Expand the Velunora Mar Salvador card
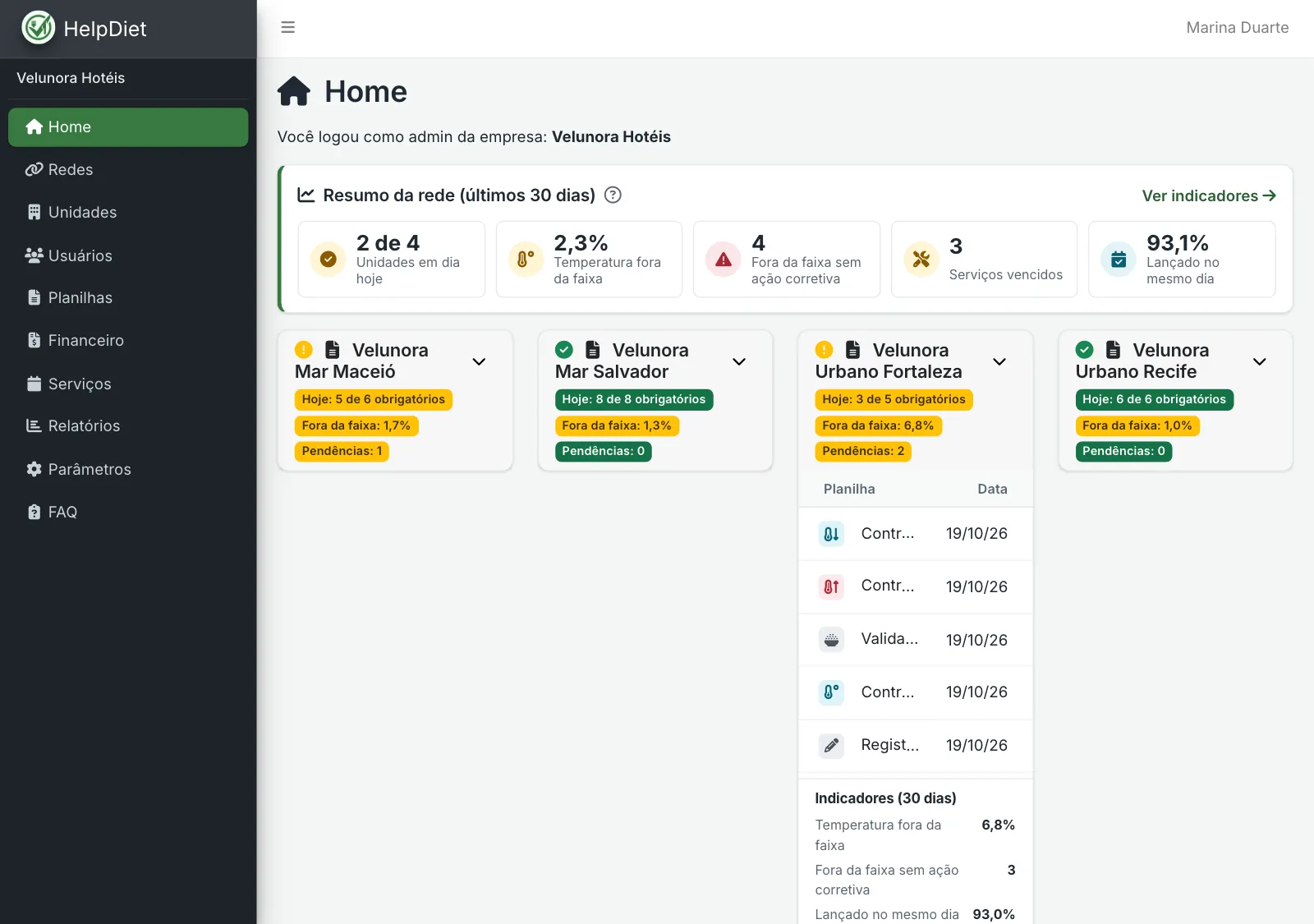The image size is (1314, 924). [739, 361]
